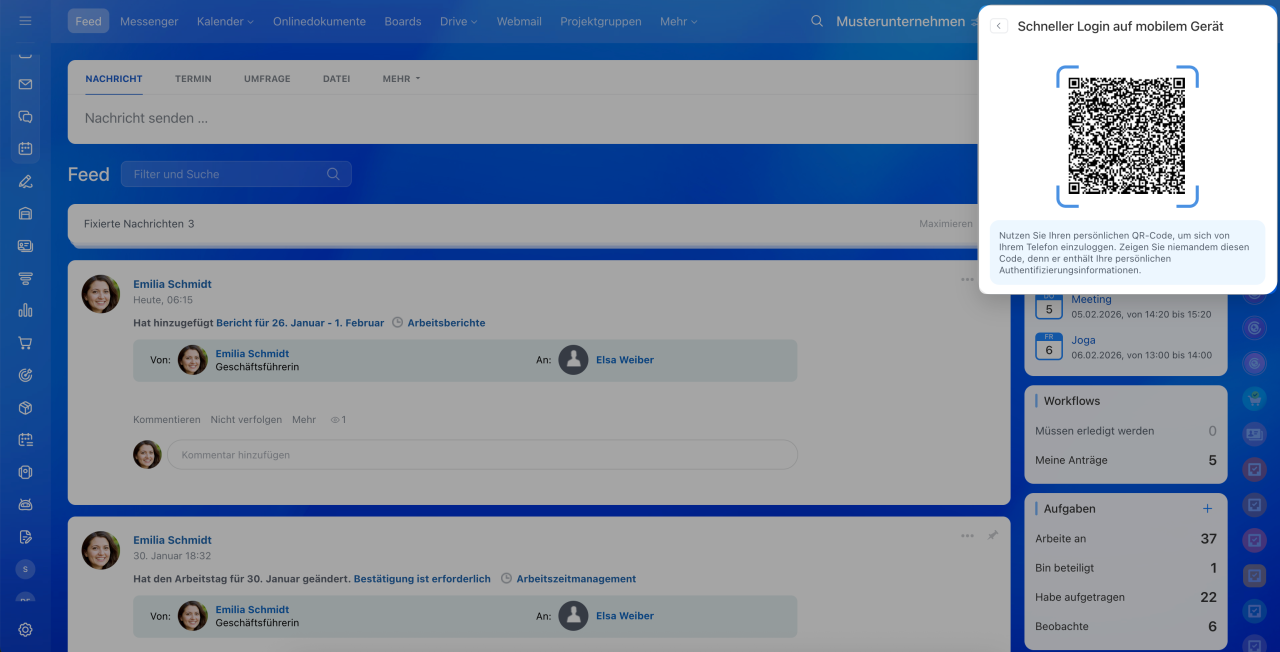This screenshot has width=1280, height=652.
Task: Open the Musterunternehmen account switcher
Action: 901,21
